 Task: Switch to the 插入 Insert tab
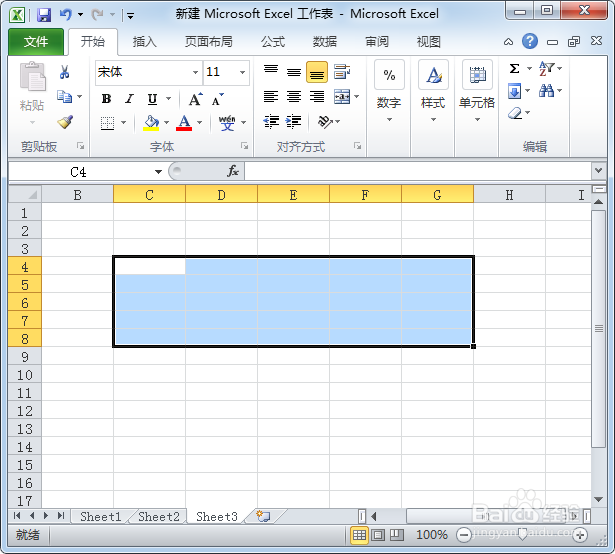144,42
